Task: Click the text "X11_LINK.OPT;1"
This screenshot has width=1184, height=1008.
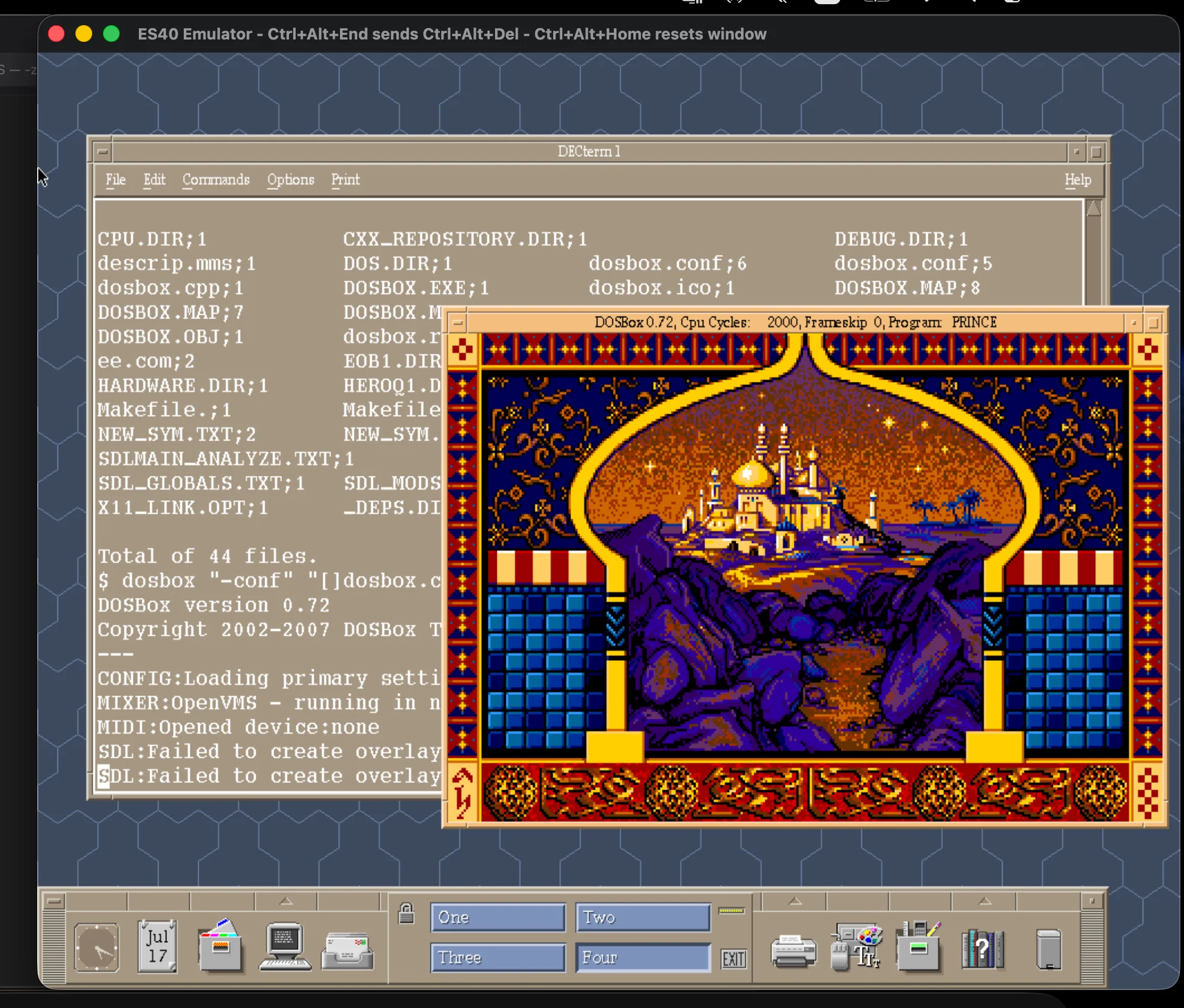Action: [x=183, y=508]
